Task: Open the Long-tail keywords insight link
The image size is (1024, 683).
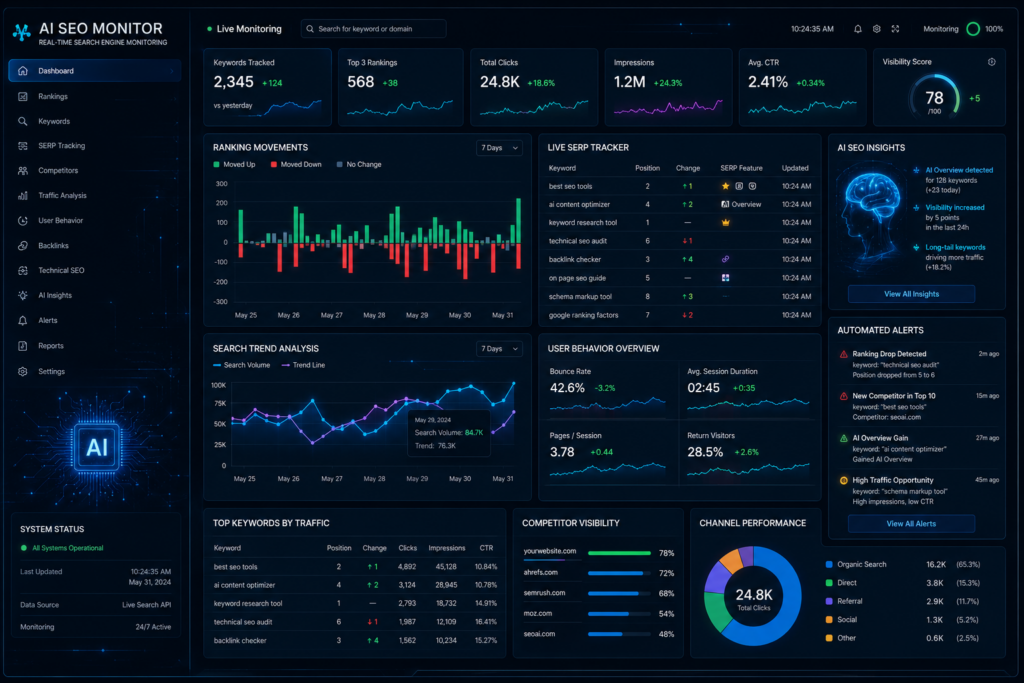Action: point(955,247)
